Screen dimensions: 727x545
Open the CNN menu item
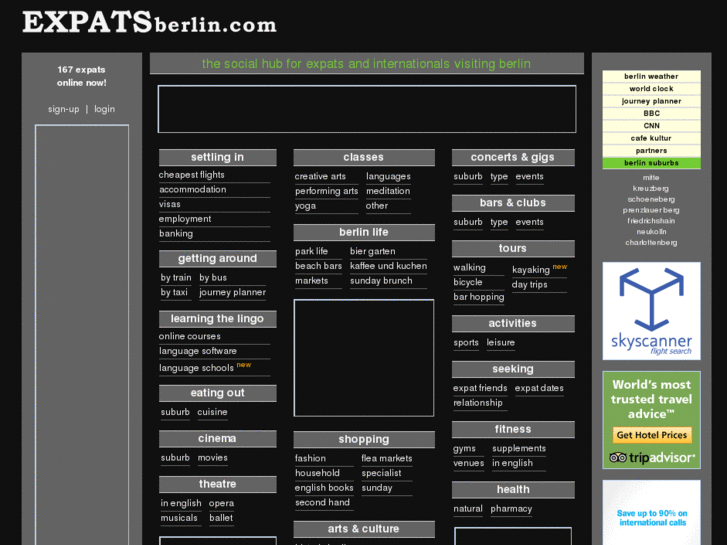tap(651, 126)
